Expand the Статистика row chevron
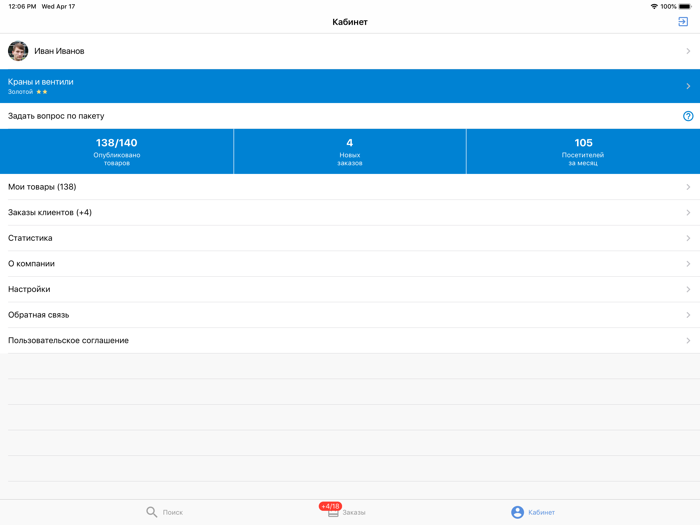Viewport: 700px width, 525px height. click(688, 238)
